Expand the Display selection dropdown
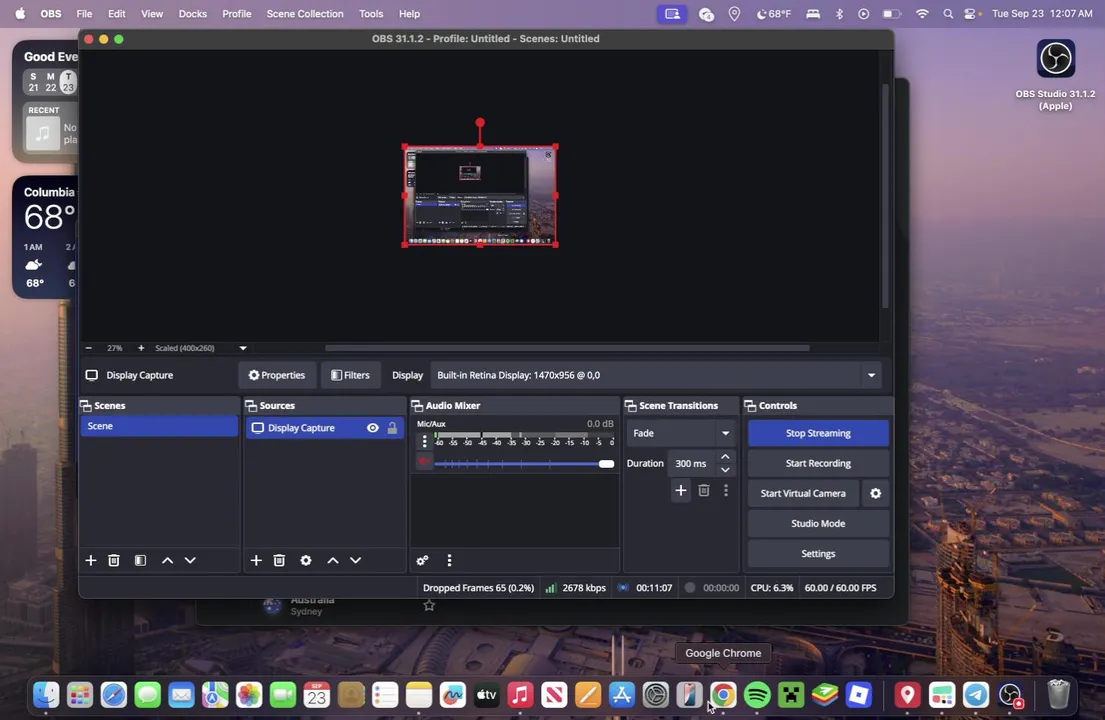 871,375
